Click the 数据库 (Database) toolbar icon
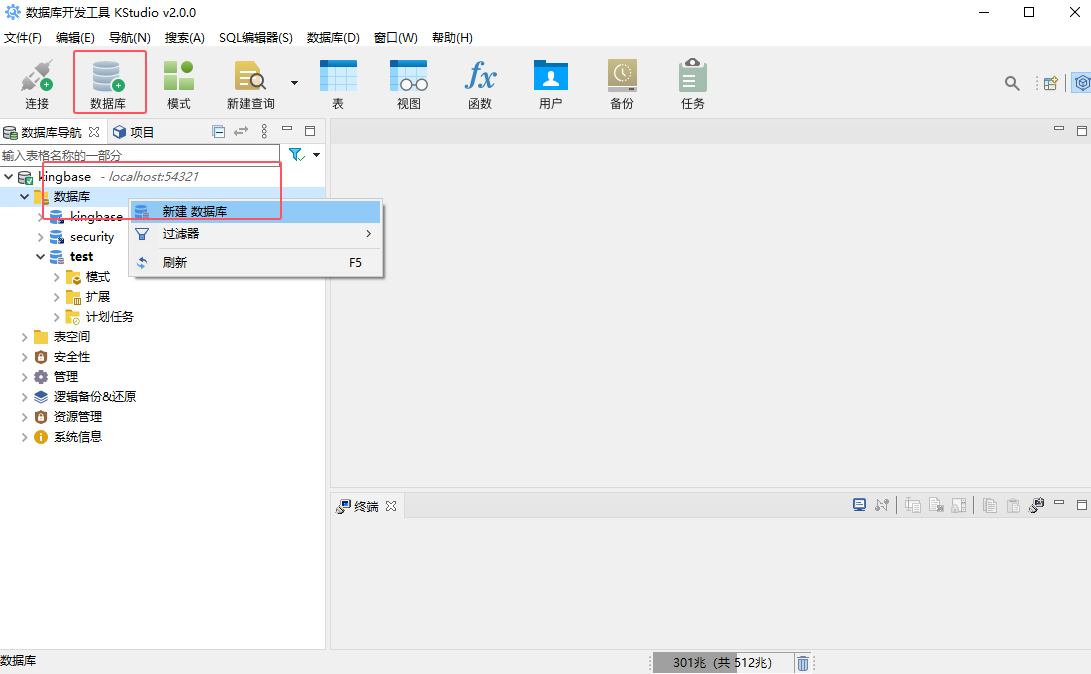The image size is (1091, 674). (108, 82)
